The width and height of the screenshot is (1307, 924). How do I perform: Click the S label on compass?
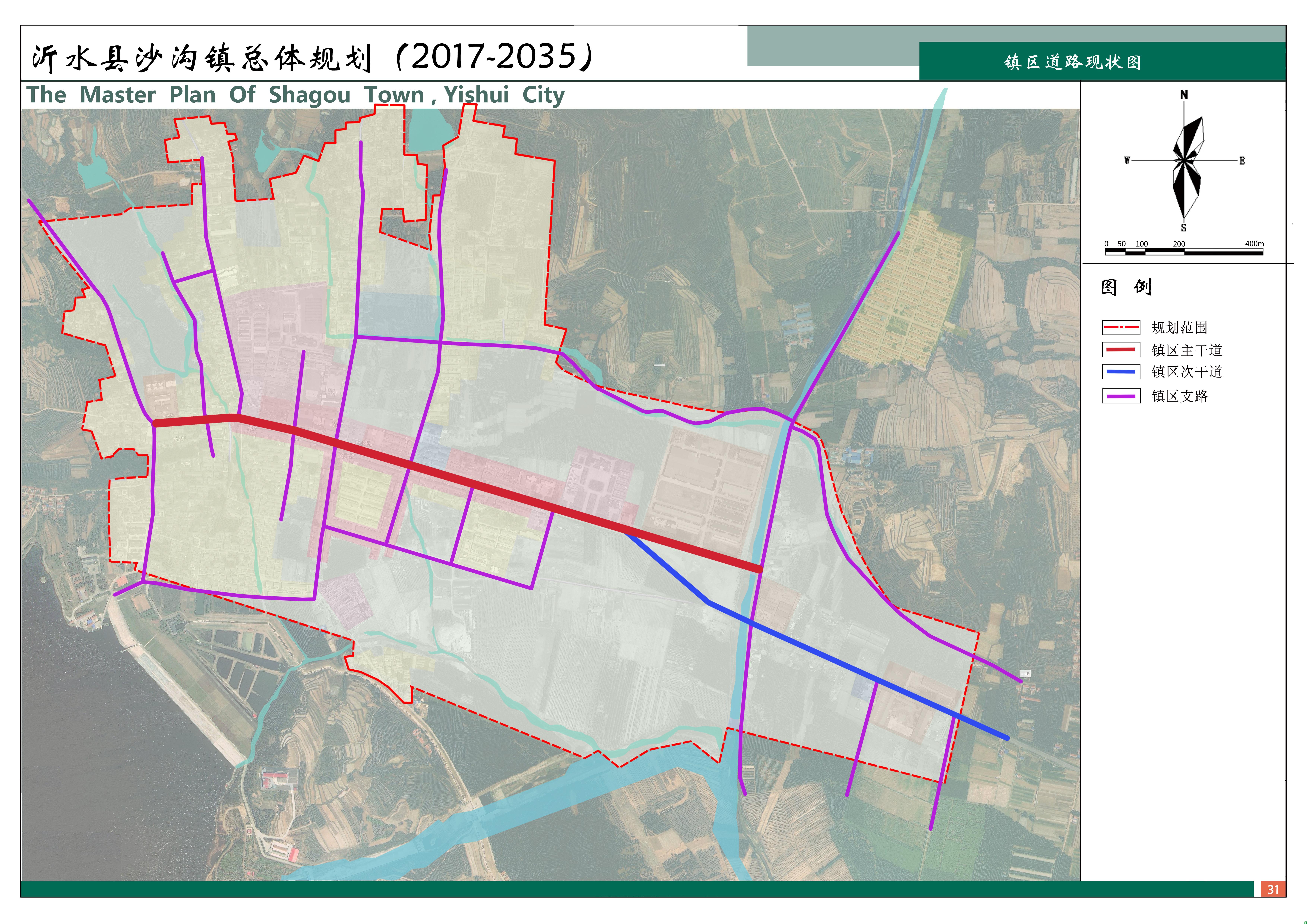(1183, 228)
